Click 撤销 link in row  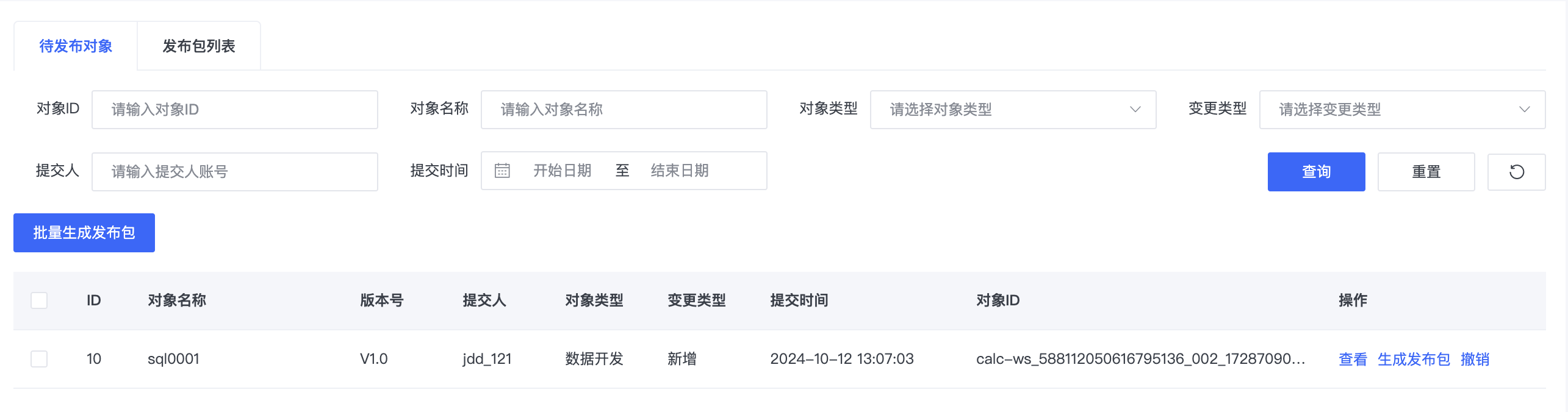coord(1475,360)
